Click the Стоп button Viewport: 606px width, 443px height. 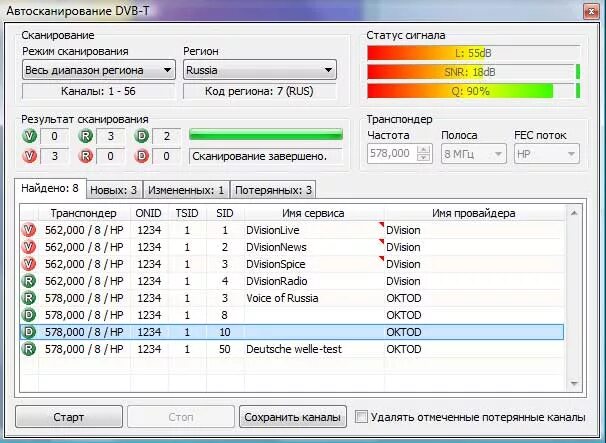[x=180, y=417]
